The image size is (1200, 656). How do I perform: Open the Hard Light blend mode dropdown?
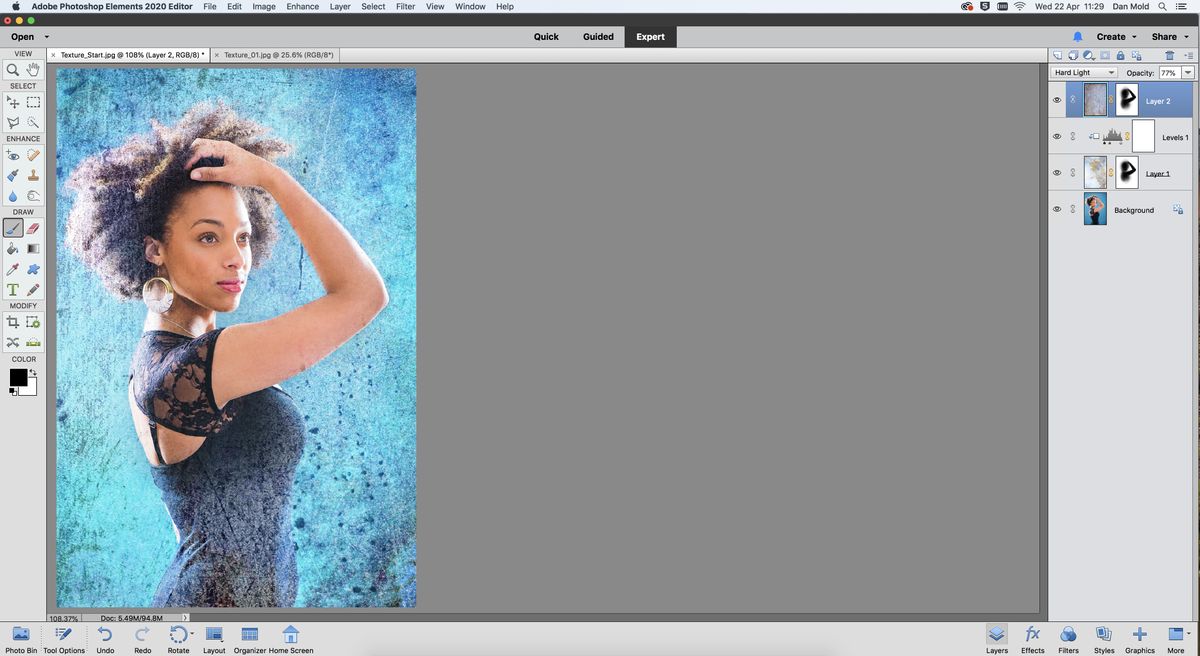[x=1085, y=72]
